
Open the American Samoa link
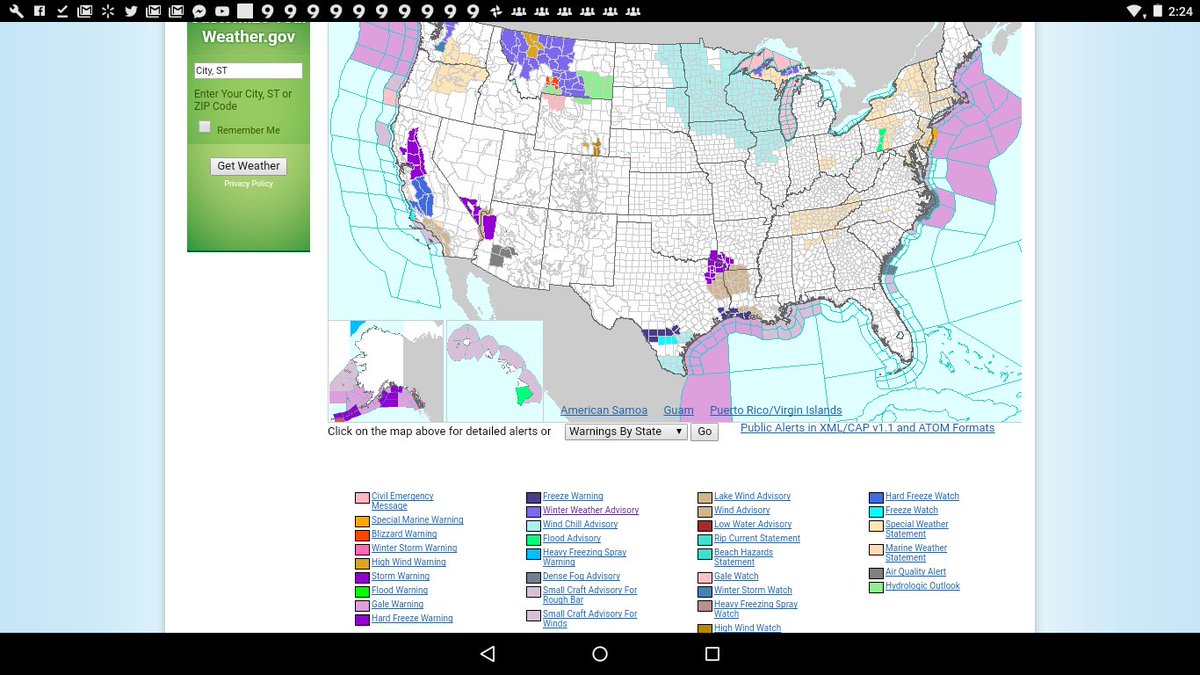click(x=604, y=411)
